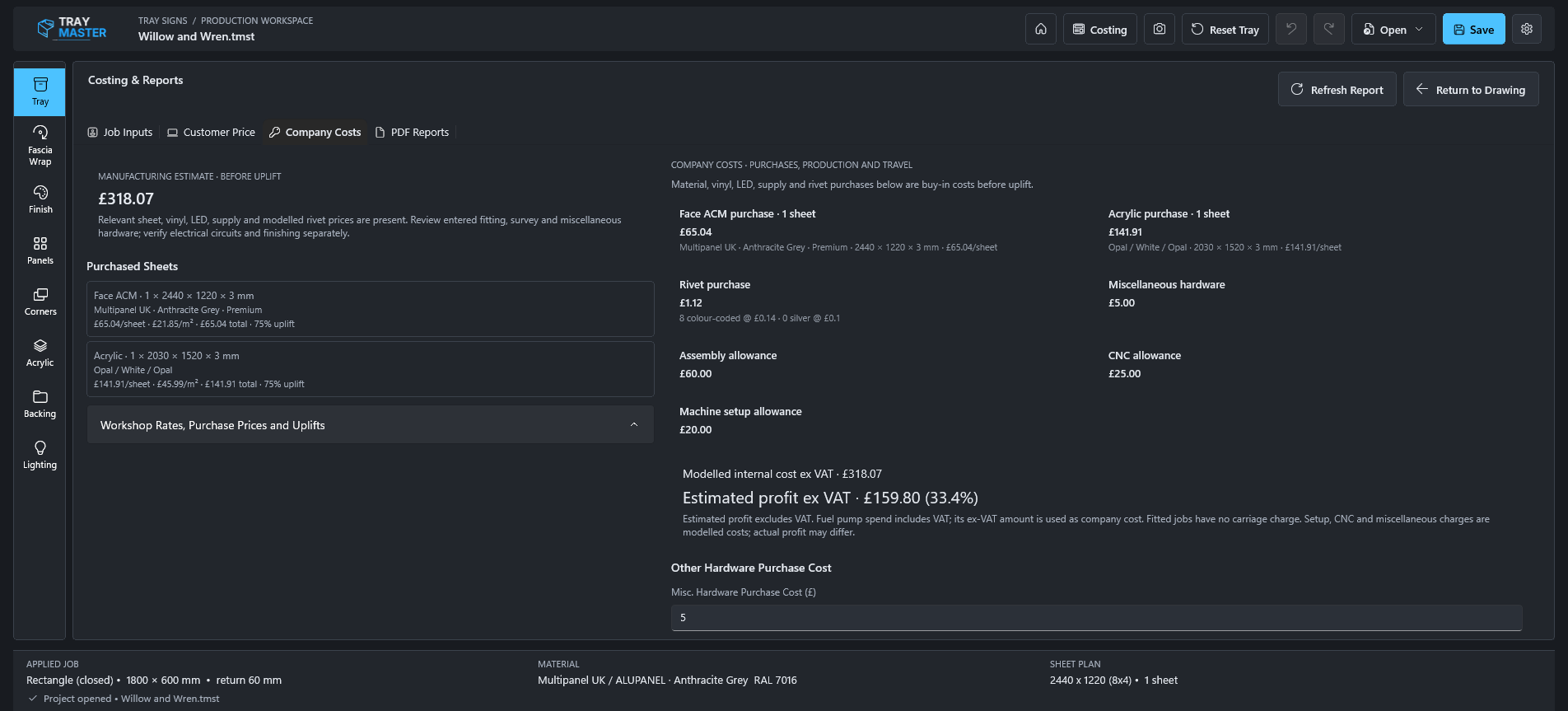Click the Estimated profit ex VAT text

point(830,498)
